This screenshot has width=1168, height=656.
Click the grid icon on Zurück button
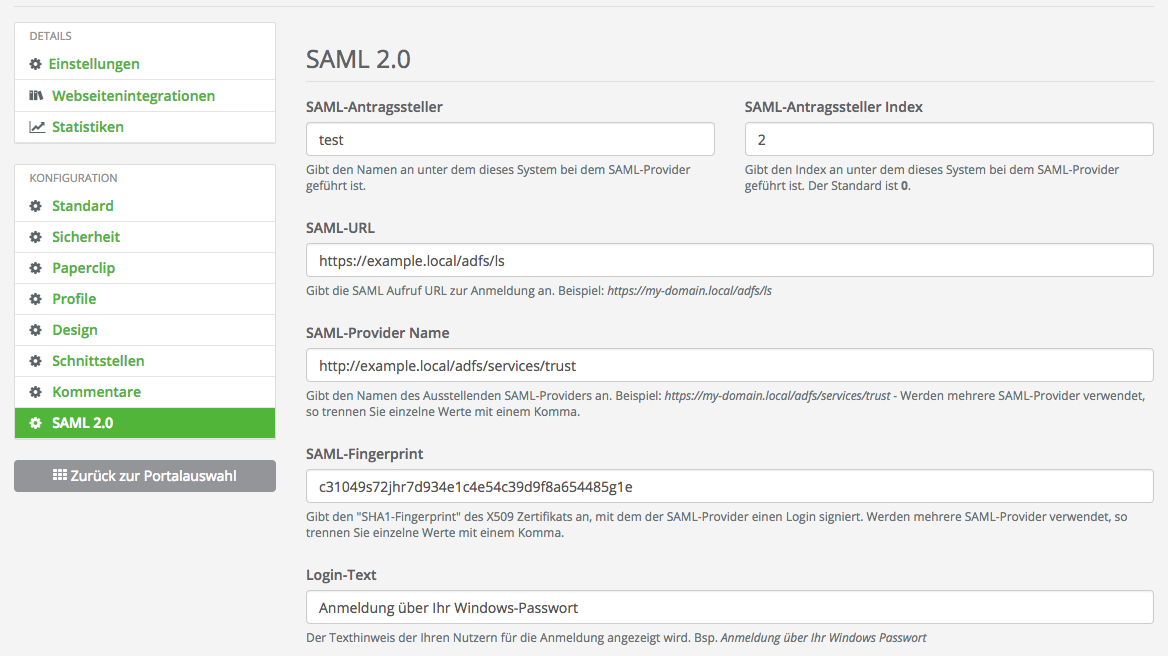click(59, 475)
